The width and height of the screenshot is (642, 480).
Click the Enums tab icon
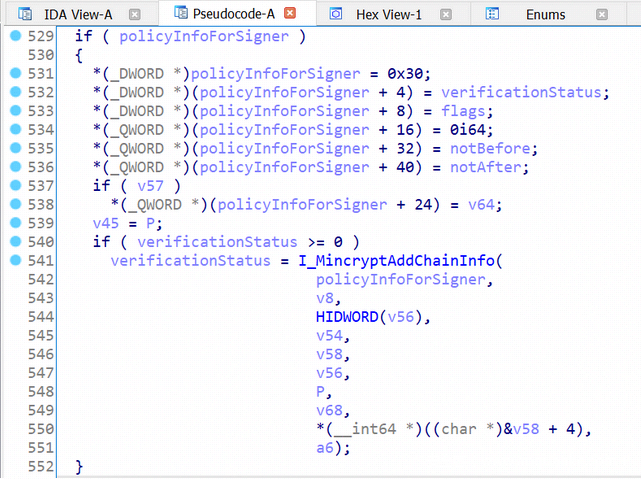click(x=492, y=14)
